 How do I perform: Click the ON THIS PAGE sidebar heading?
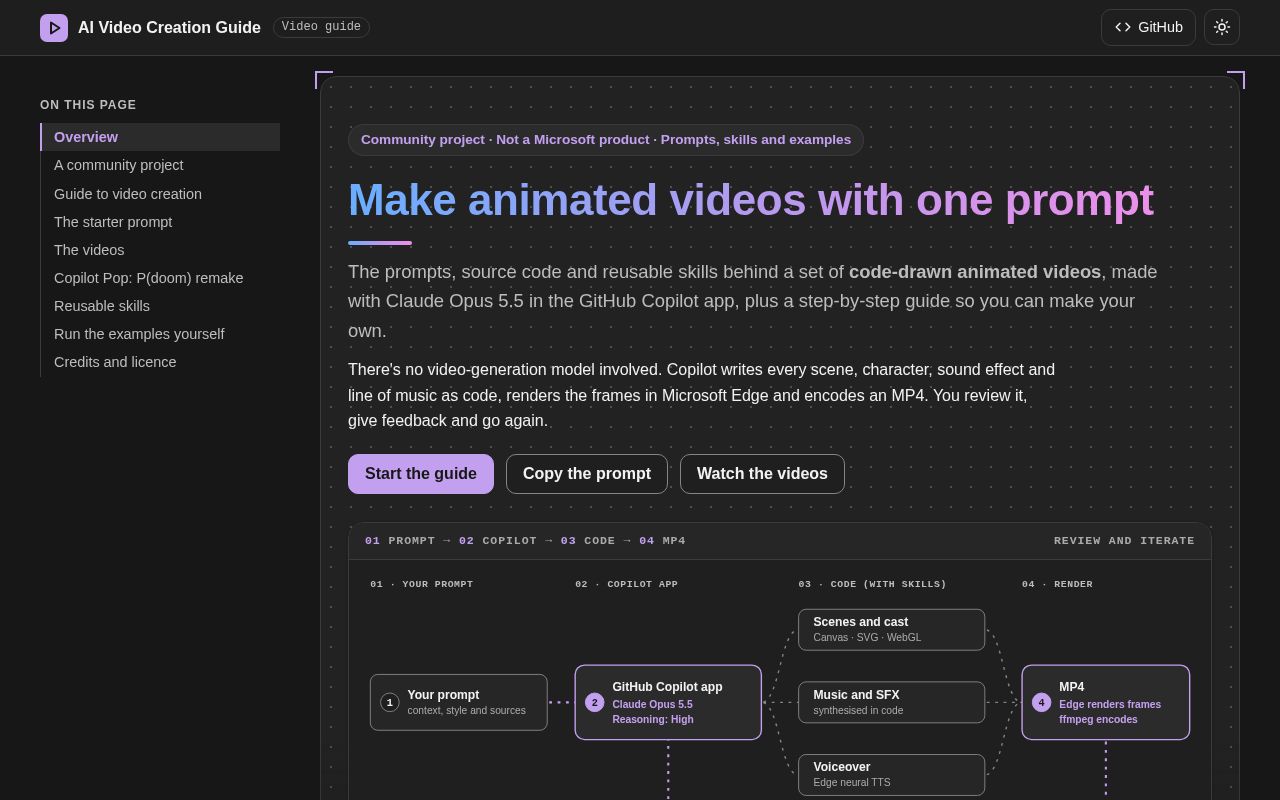coord(88,105)
